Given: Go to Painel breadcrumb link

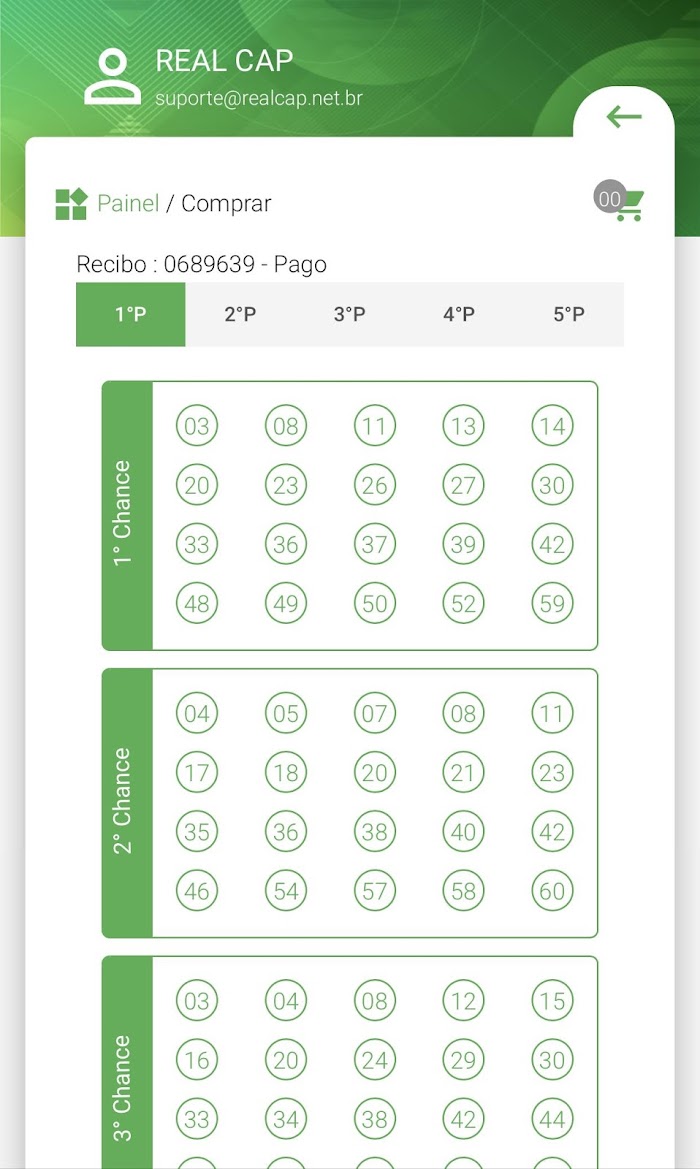Looking at the screenshot, I should 128,204.
